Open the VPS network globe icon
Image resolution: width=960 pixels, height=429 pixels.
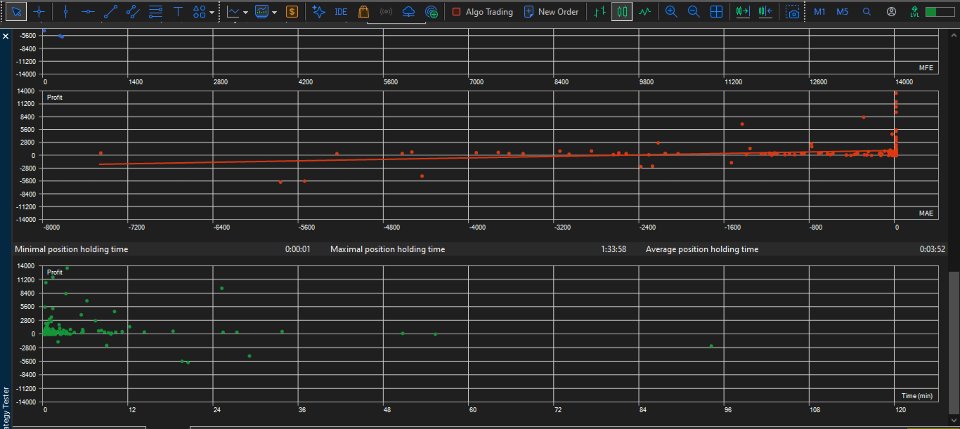tap(432, 12)
